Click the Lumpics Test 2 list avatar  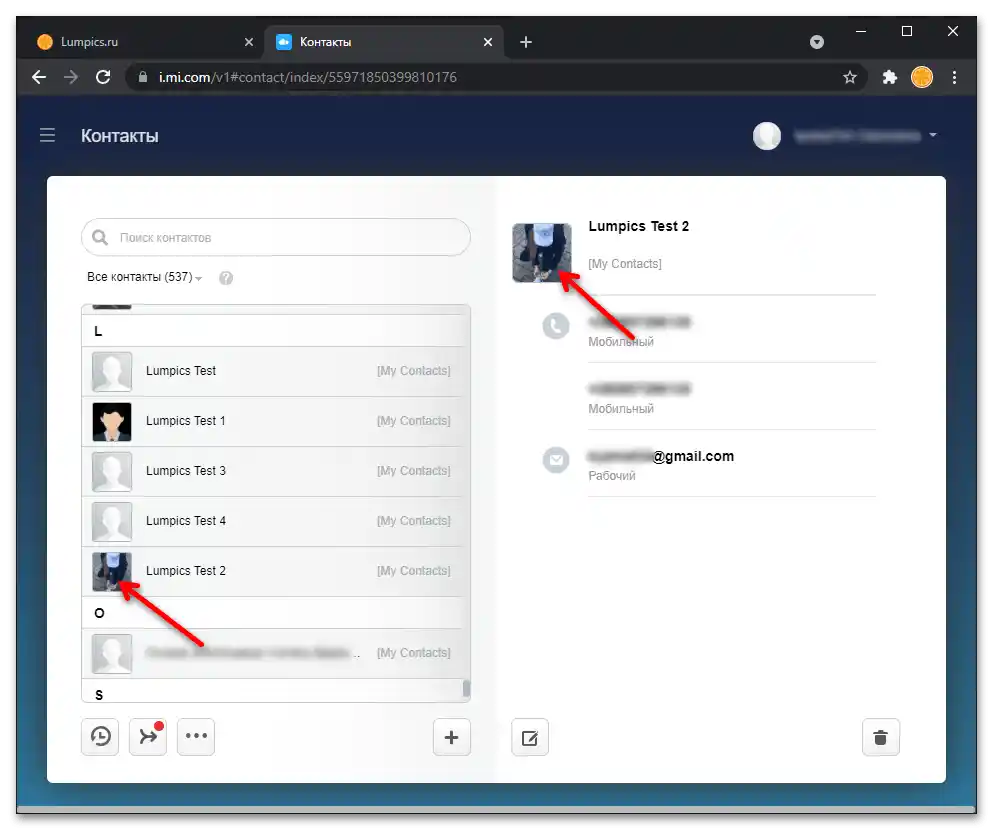tap(112, 572)
